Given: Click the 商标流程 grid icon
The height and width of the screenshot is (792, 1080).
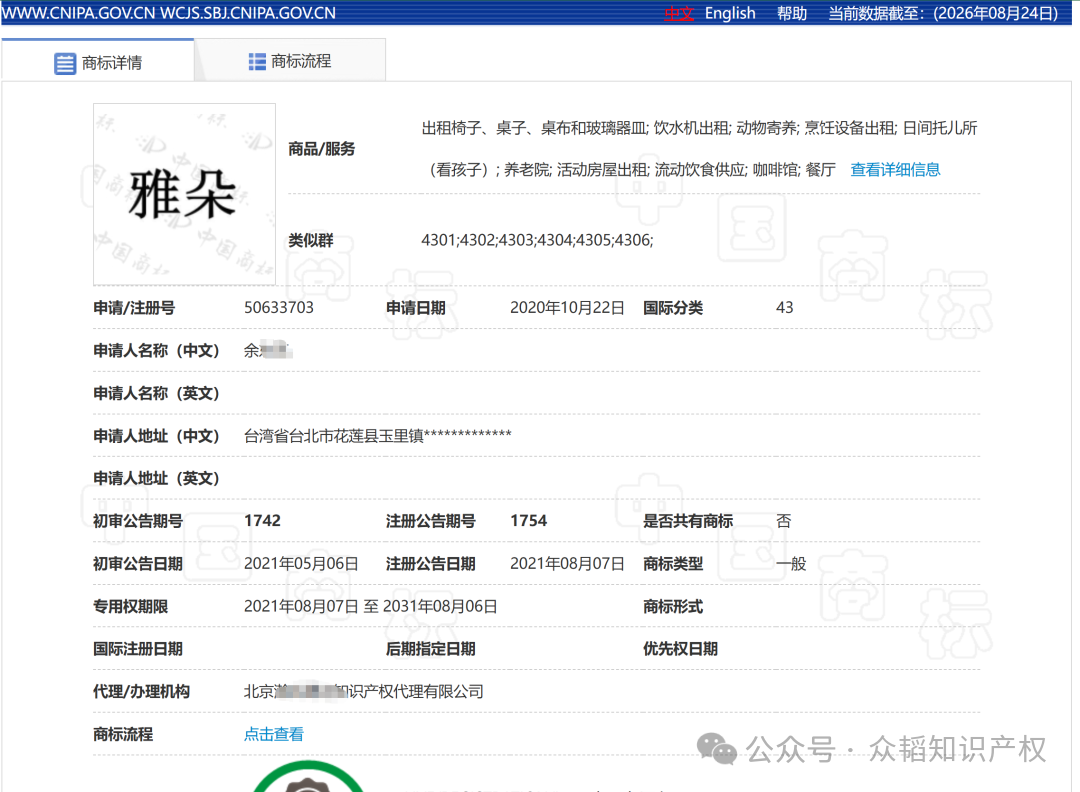Looking at the screenshot, I should click(x=257, y=61).
